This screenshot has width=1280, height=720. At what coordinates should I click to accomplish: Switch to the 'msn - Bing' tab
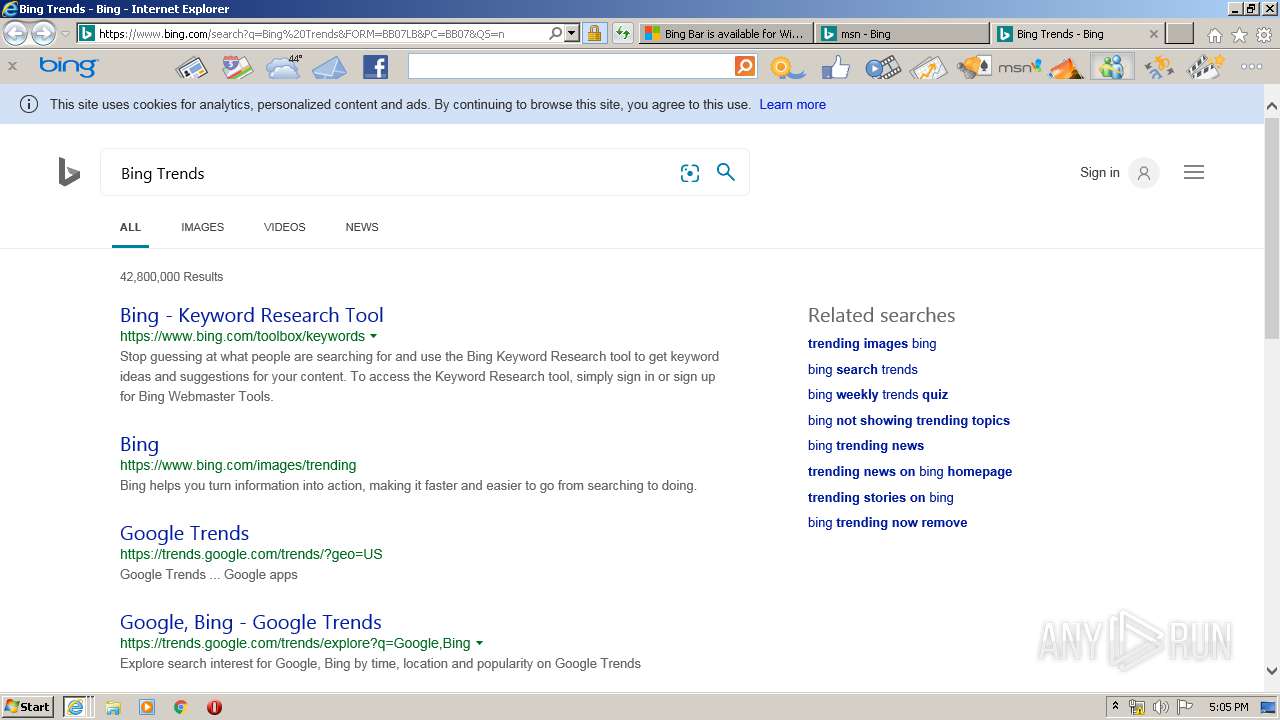[x=901, y=33]
